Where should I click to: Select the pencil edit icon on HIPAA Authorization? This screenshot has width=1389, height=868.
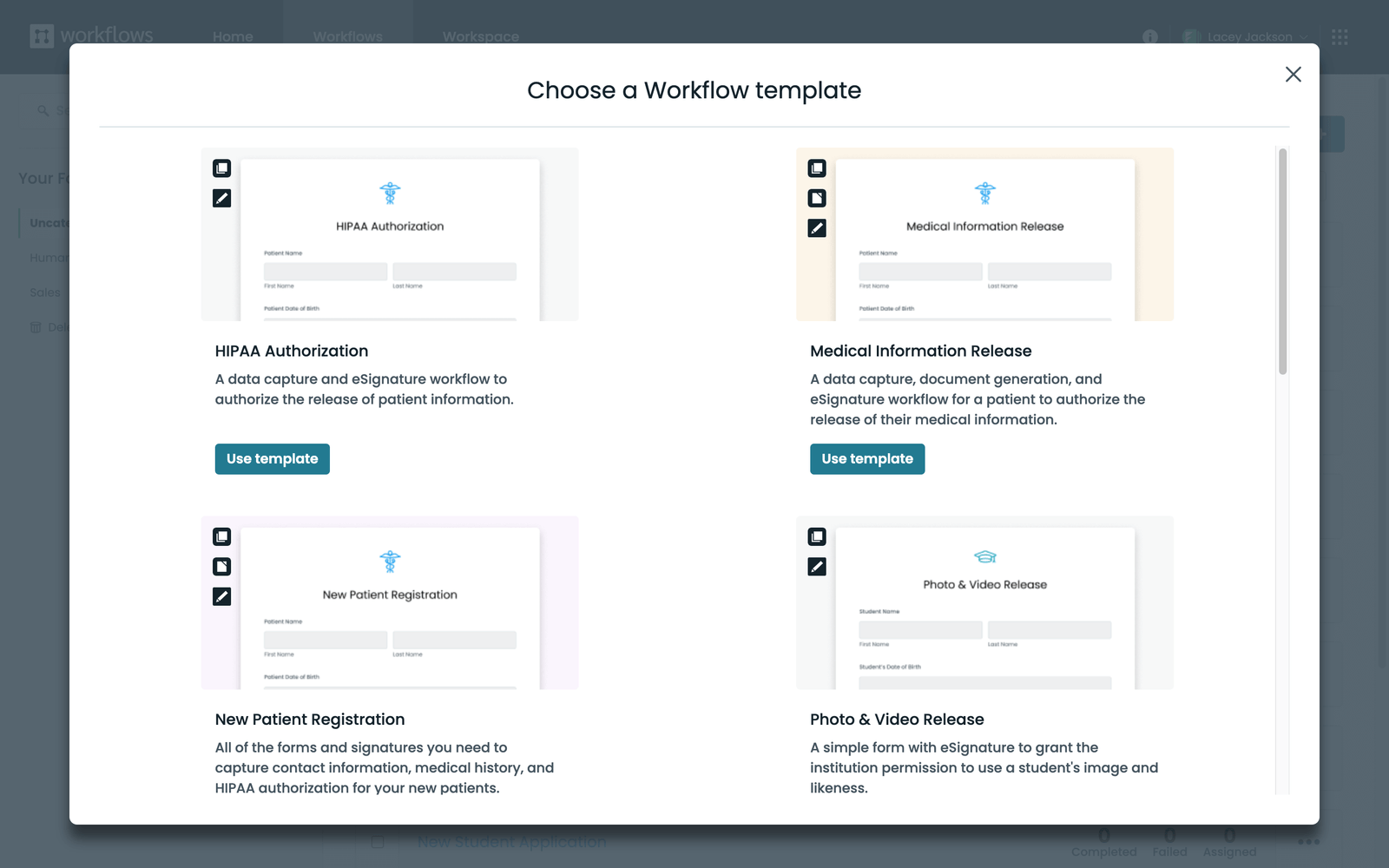221,198
